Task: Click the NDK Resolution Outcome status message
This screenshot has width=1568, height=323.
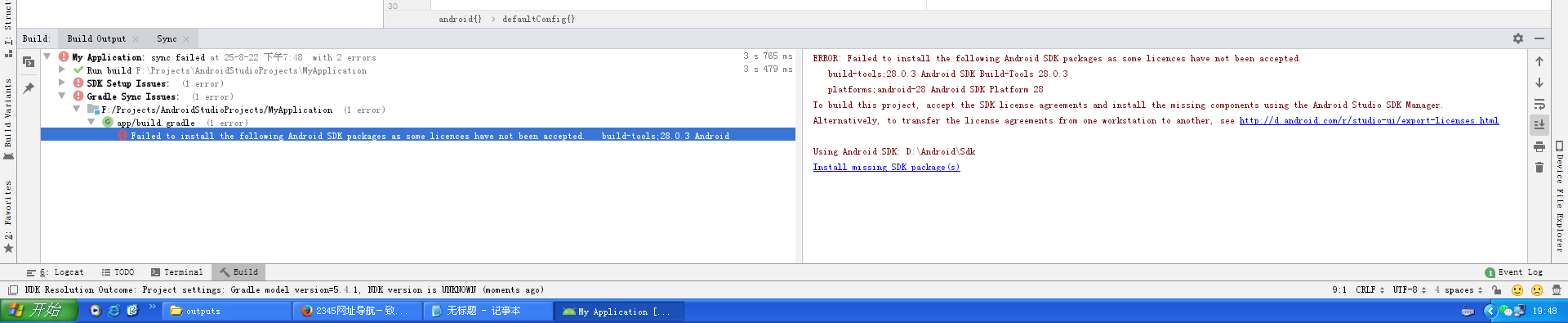Action: 284,289
